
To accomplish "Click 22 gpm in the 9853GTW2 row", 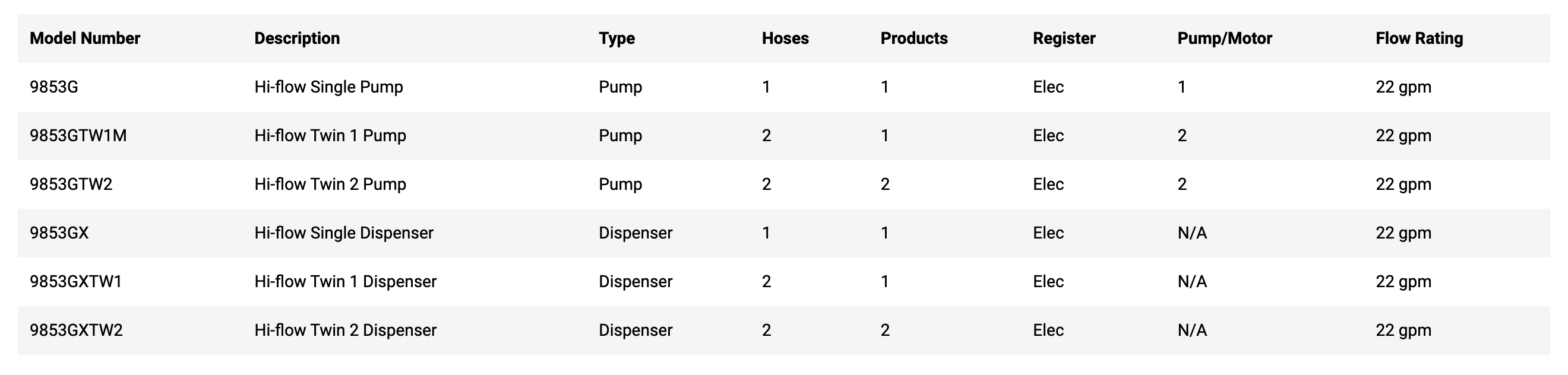I will (x=1403, y=184).
